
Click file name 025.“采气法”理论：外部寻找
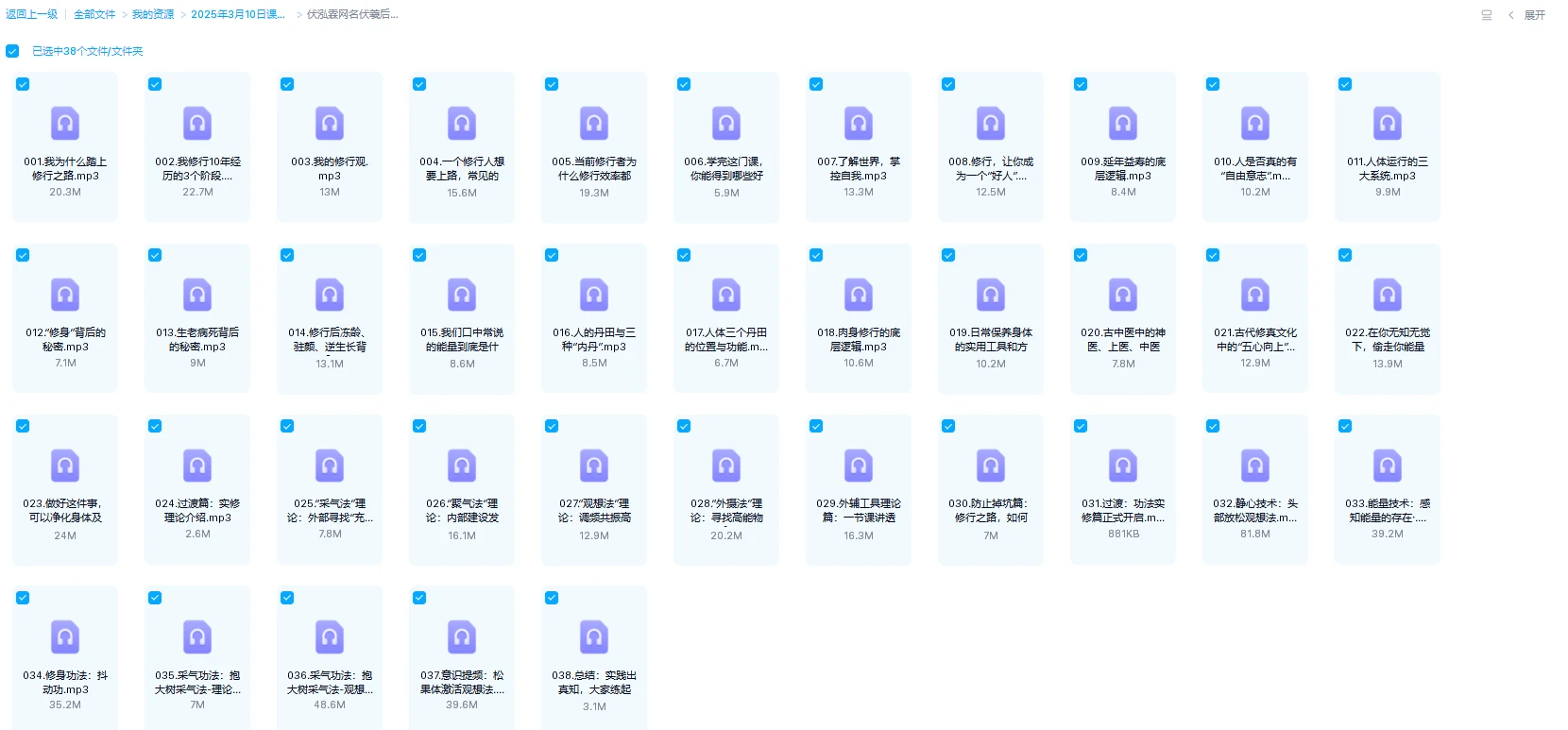[x=330, y=511]
